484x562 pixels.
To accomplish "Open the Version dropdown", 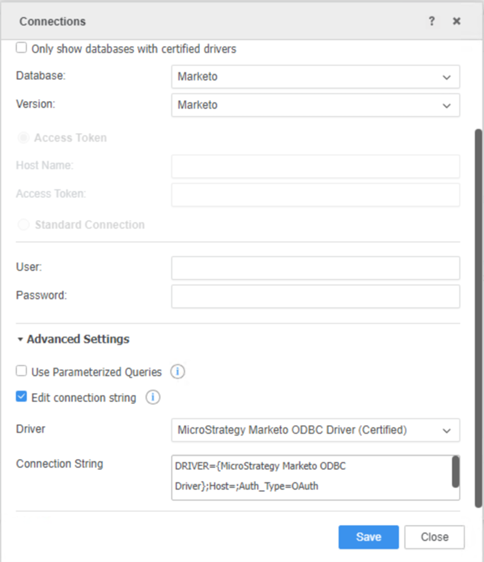I will tap(315, 105).
